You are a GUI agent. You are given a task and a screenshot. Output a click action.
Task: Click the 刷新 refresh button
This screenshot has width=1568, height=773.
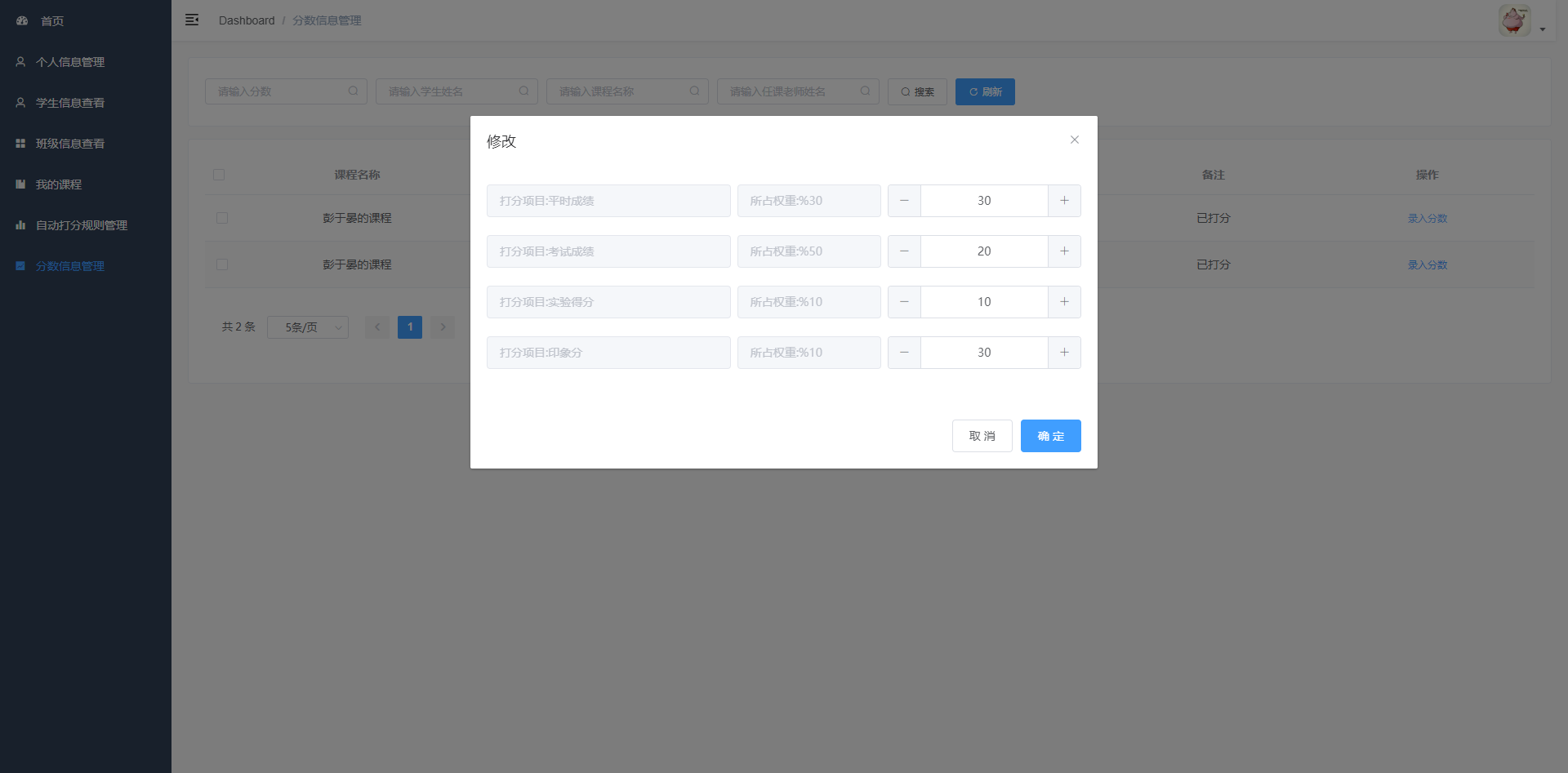point(985,92)
